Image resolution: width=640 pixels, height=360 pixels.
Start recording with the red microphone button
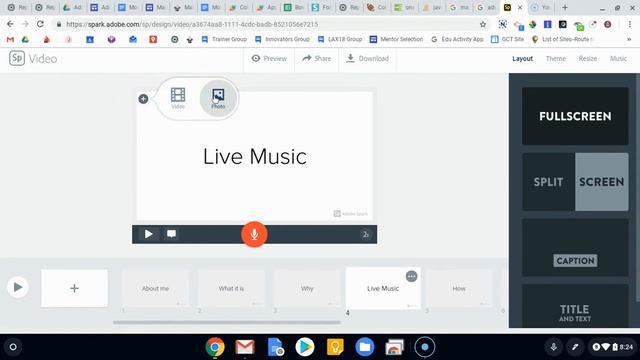pos(254,234)
